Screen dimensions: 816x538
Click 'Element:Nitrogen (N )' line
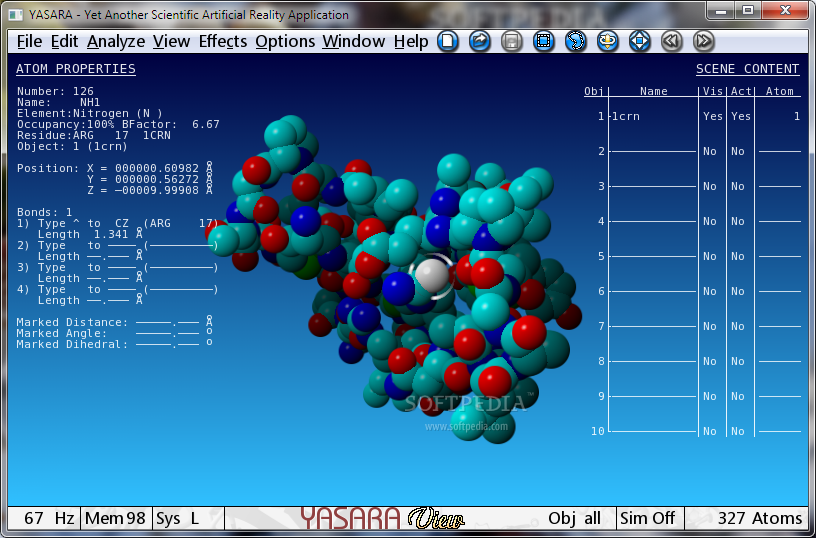(90, 113)
